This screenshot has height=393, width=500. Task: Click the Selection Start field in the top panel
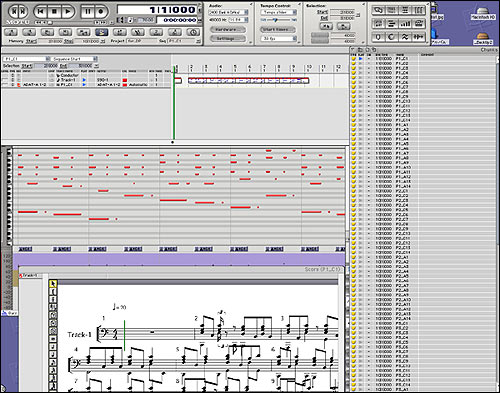(342, 12)
